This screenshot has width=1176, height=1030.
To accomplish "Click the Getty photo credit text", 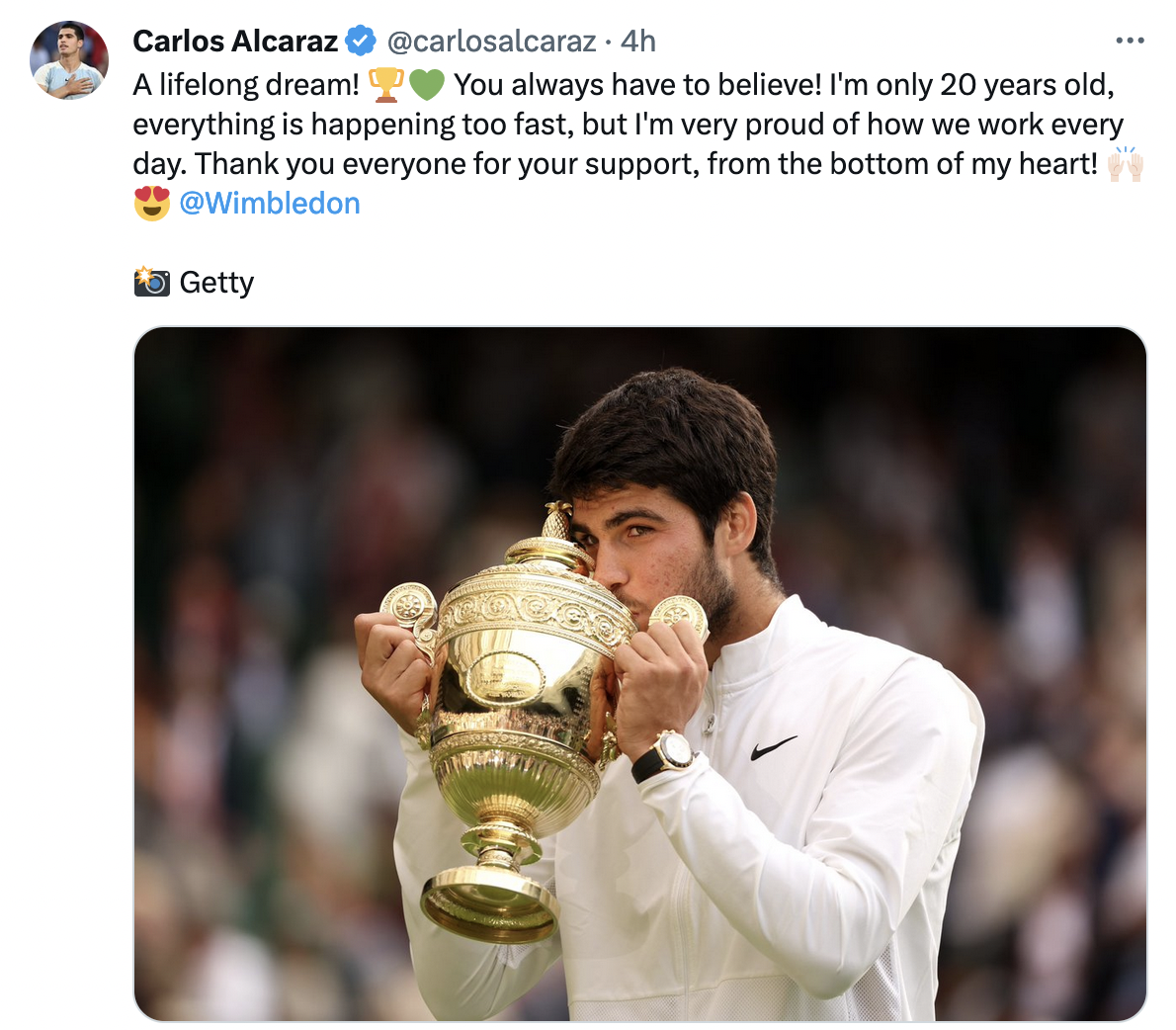I will click(216, 283).
